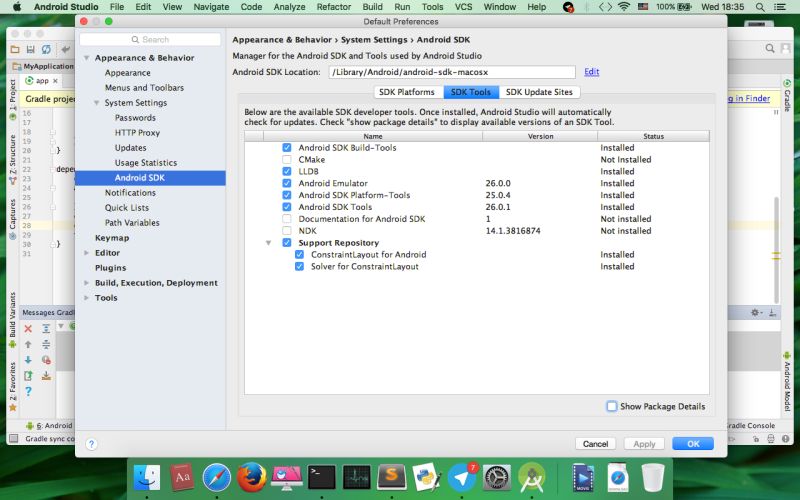Launch Firefox from the dock
Image resolution: width=800 pixels, height=500 pixels.
pyautogui.click(x=252, y=478)
